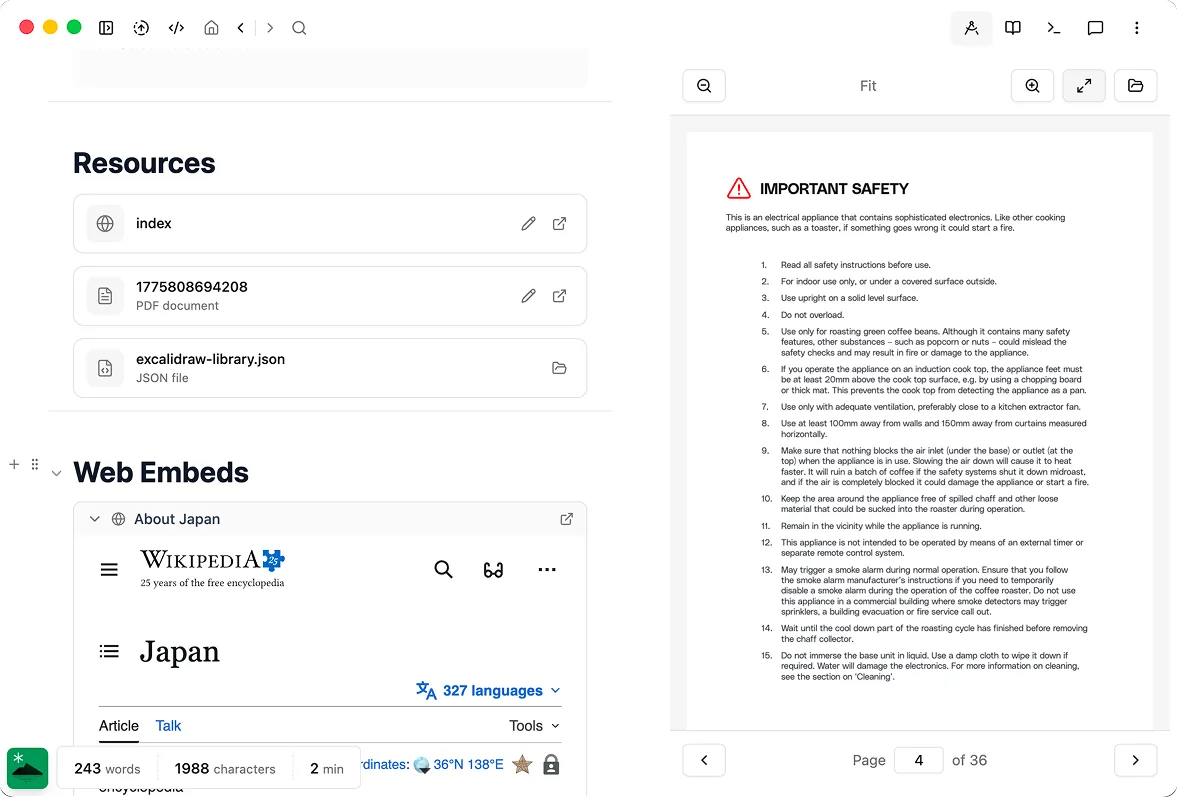Open the terminal prompt icon
1177x797 pixels.
tap(1054, 29)
